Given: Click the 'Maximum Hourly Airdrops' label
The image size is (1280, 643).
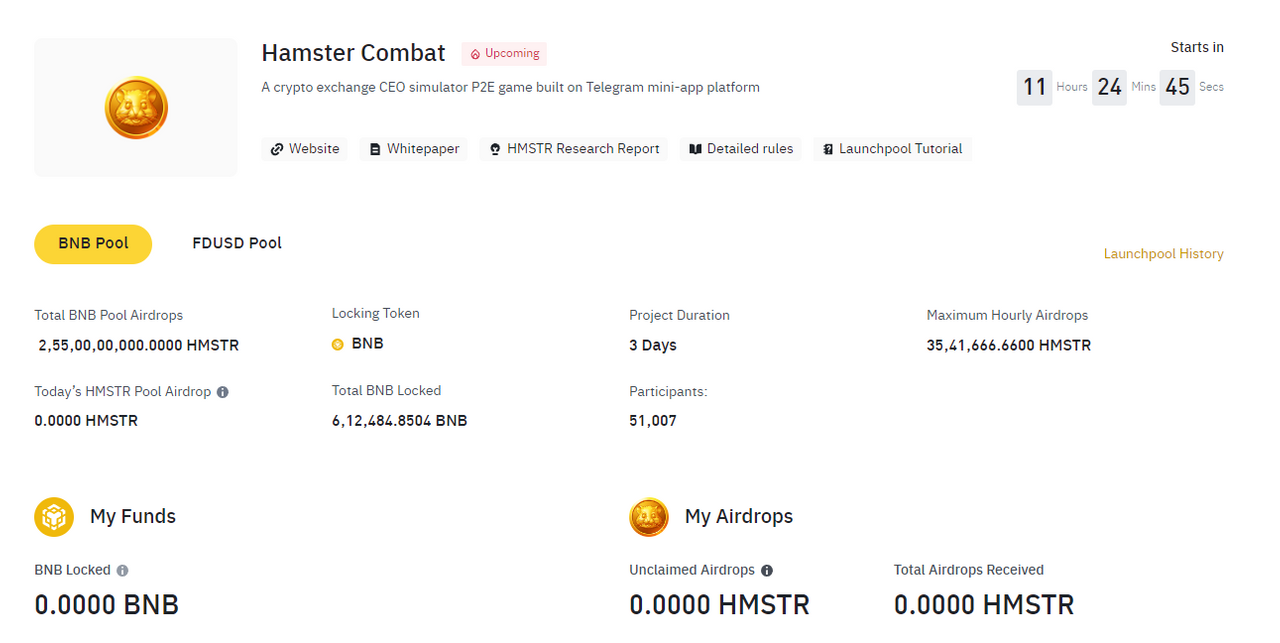Looking at the screenshot, I should pyautogui.click(x=1007, y=315).
